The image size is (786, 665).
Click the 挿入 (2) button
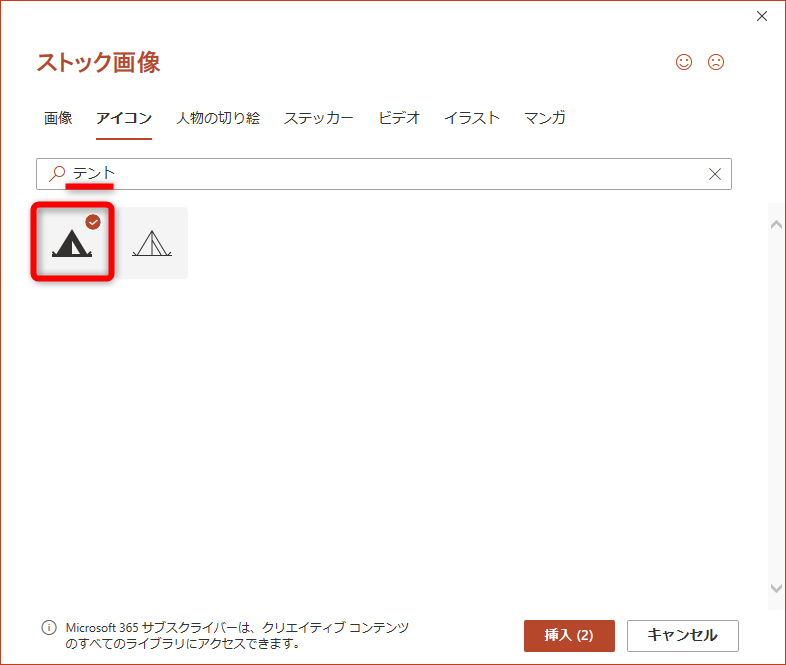point(569,636)
